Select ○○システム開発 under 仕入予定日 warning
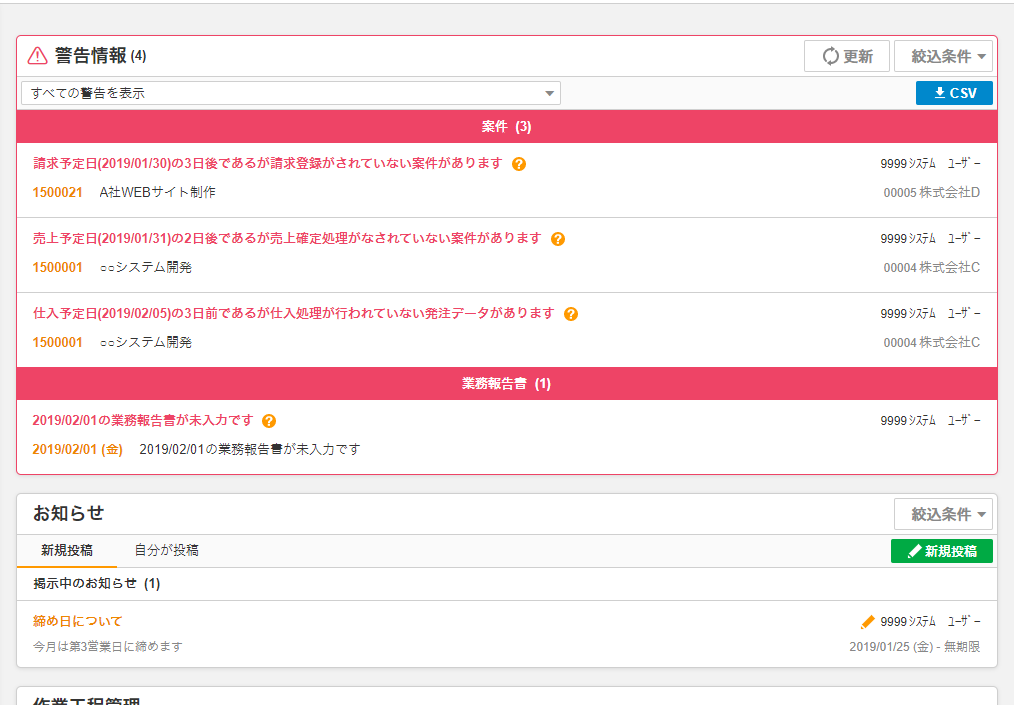This screenshot has height=705, width=1014. 146,342
